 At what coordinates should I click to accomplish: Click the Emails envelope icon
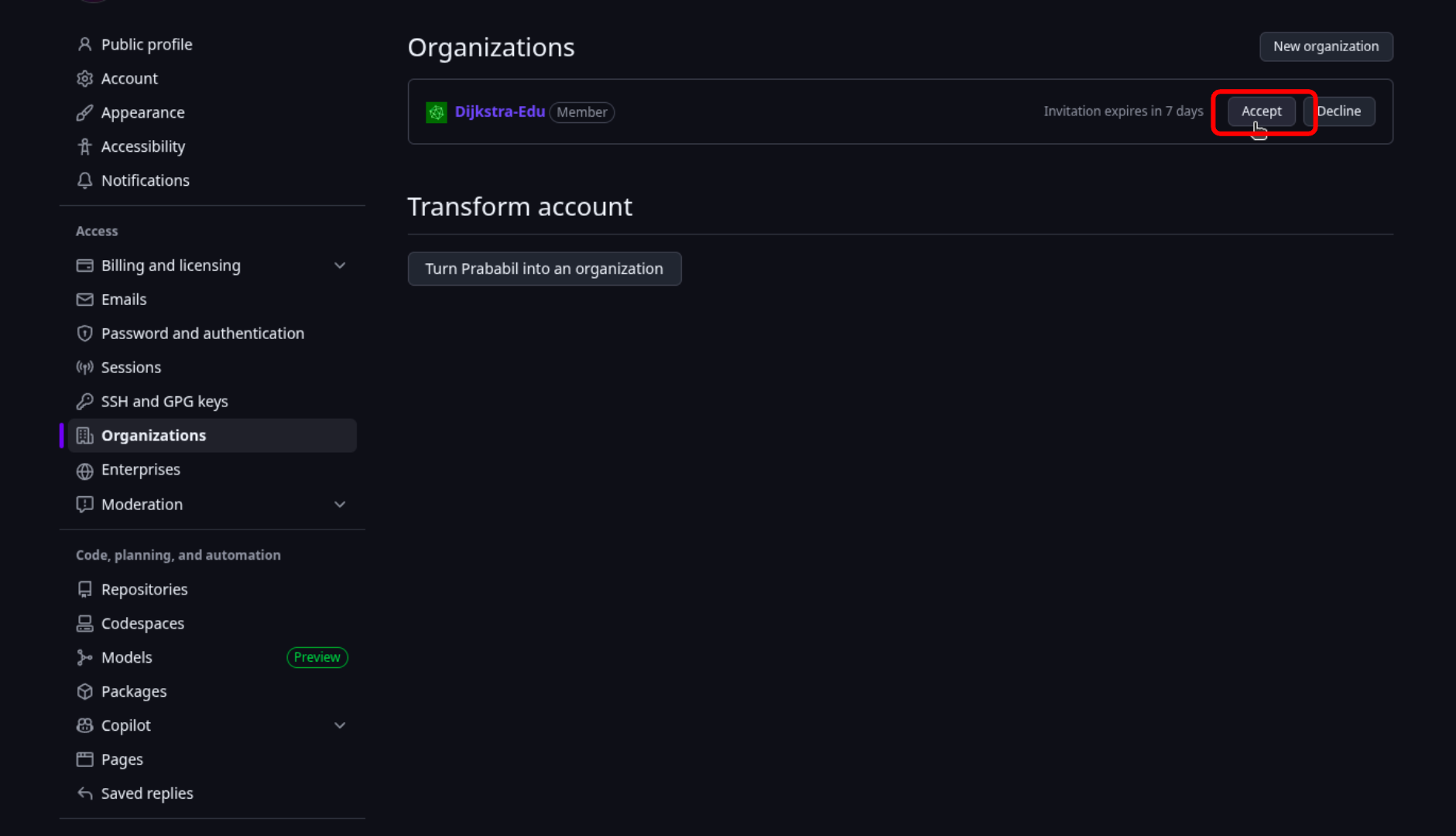coord(84,300)
